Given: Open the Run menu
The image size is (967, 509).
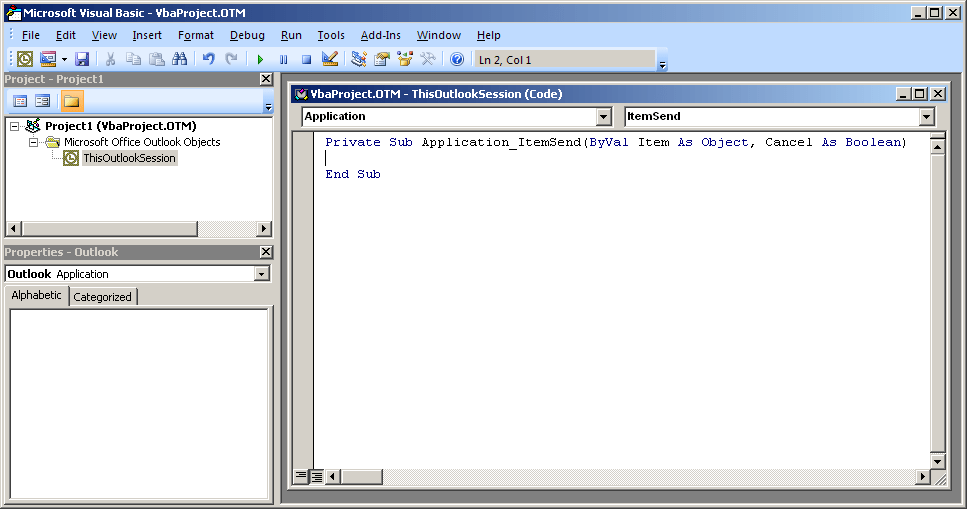Looking at the screenshot, I should point(291,35).
